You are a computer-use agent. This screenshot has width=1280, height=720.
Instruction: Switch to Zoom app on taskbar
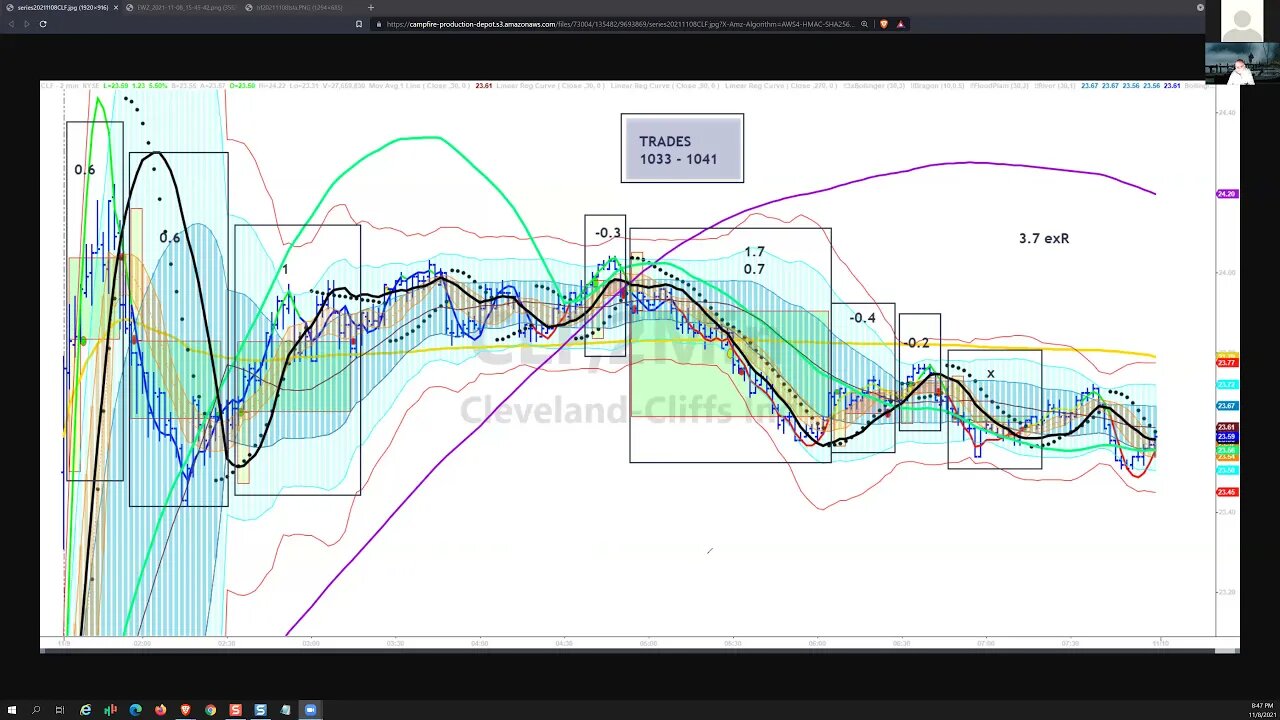coord(310,710)
